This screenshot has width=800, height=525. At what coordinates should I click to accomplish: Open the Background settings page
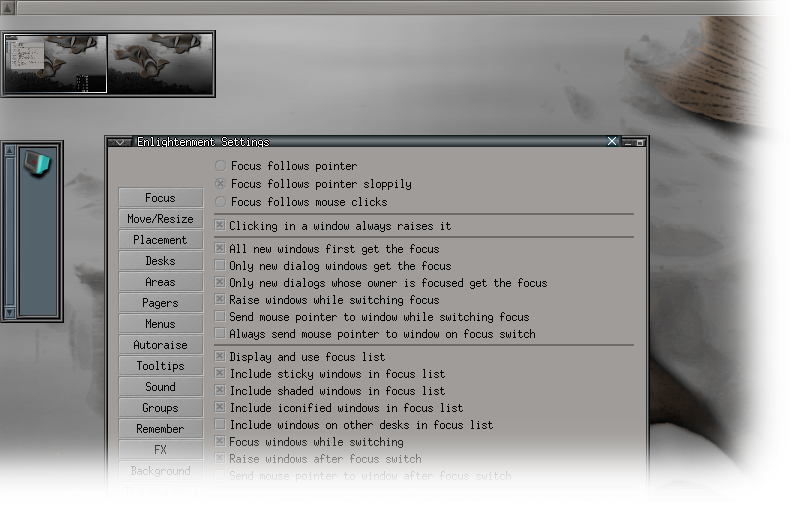(160, 471)
